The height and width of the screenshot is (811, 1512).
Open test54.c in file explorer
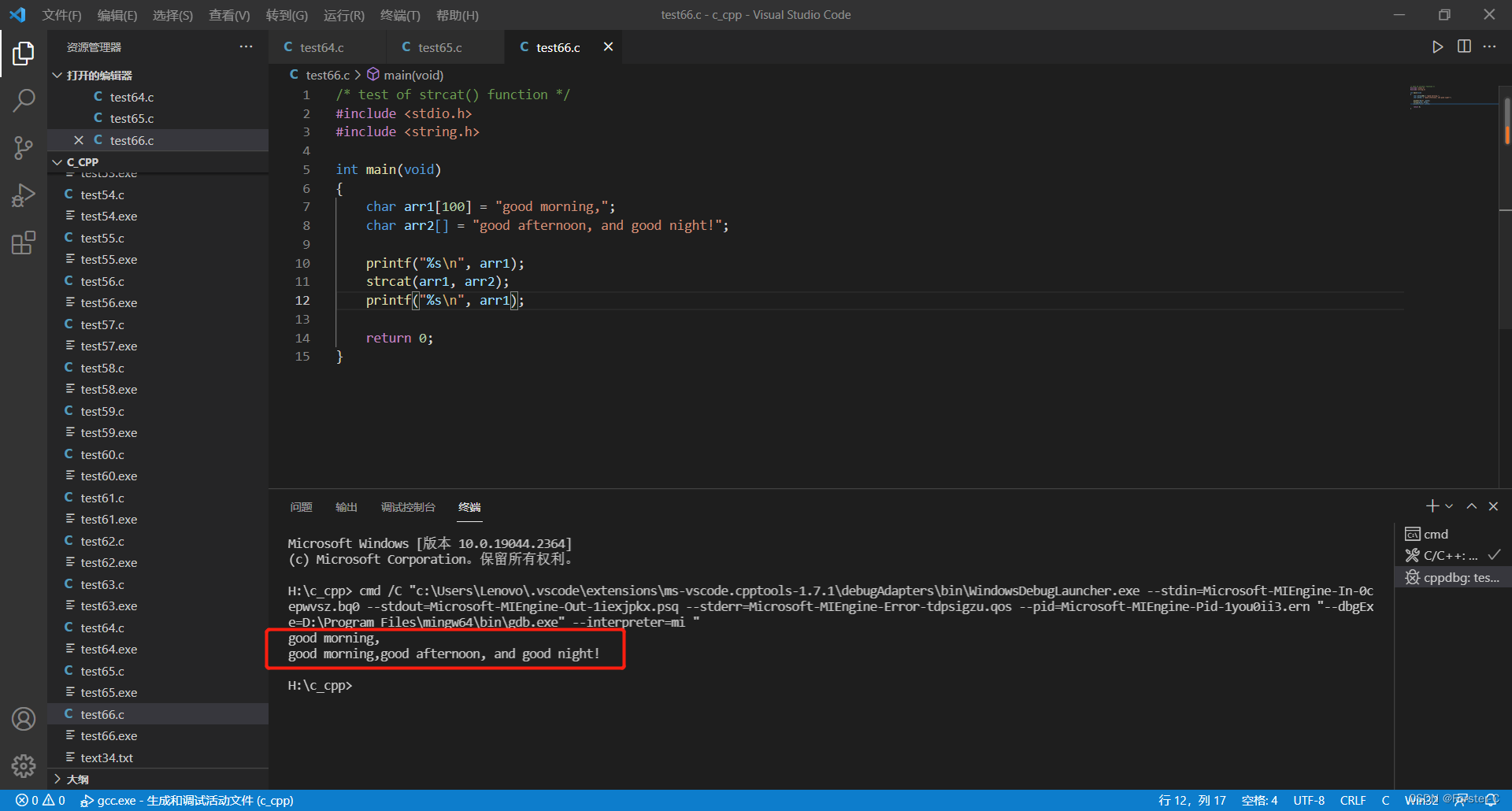tap(157, 194)
